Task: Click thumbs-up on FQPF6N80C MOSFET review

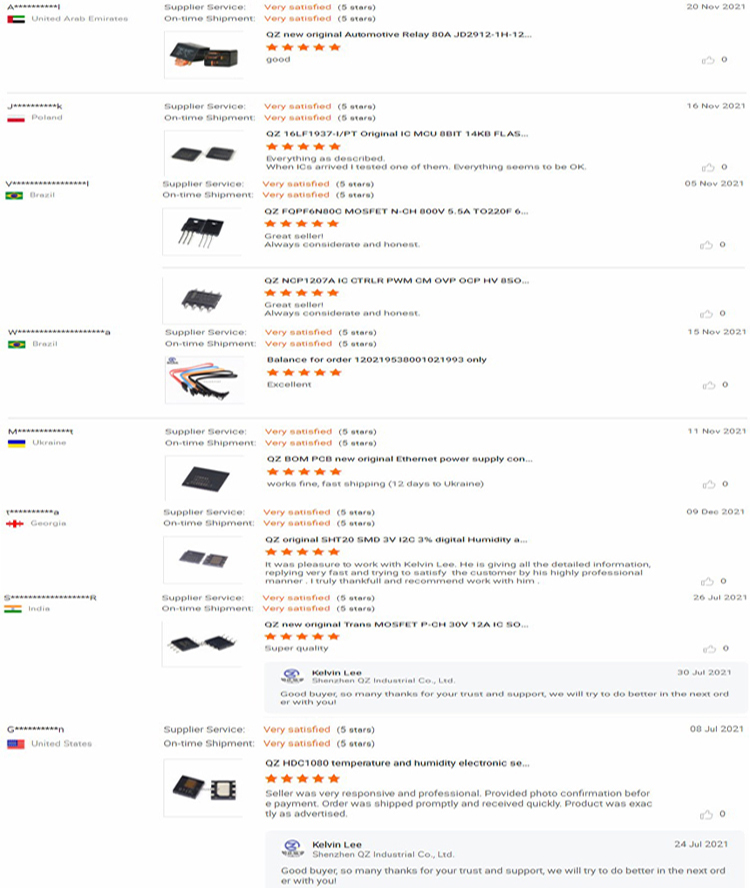Action: pyautogui.click(x=708, y=244)
